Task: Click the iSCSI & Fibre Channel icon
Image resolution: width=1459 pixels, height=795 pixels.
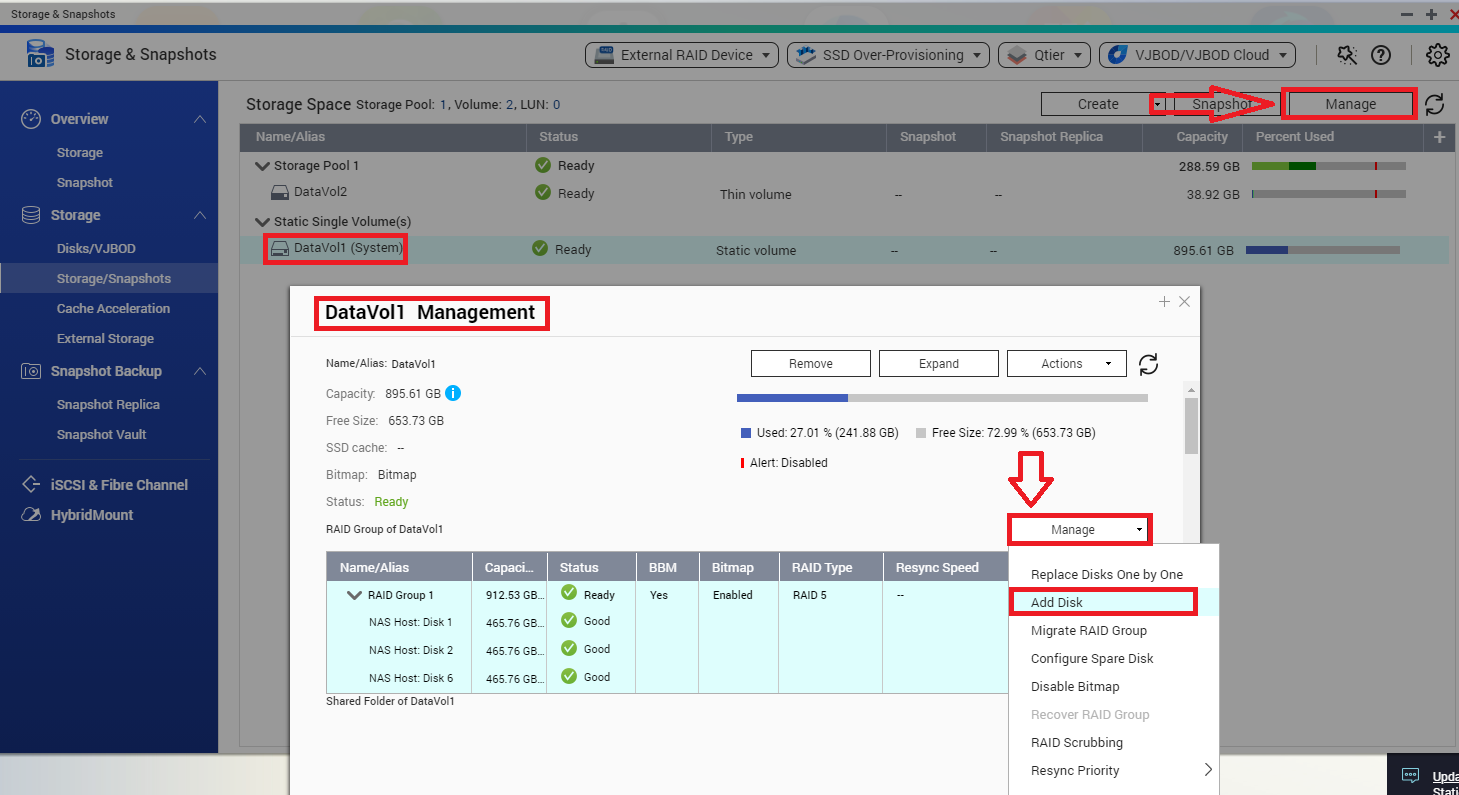Action: click(x=31, y=485)
